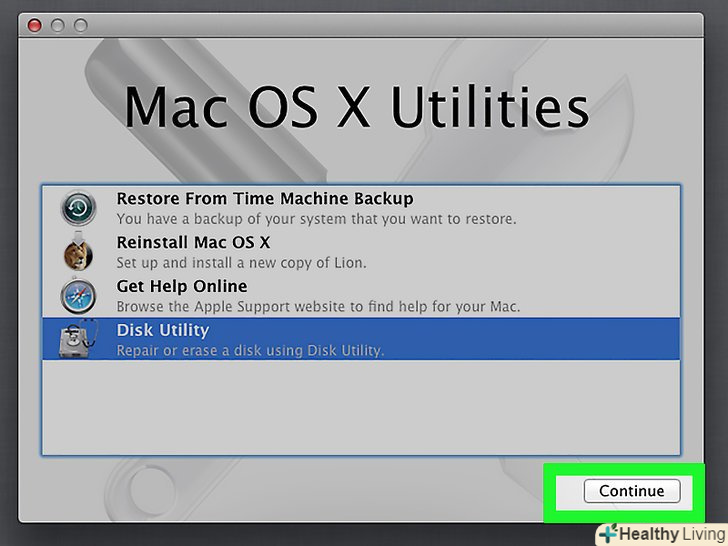Click the grey minimize window button
The height and width of the screenshot is (546, 728).
[58, 26]
